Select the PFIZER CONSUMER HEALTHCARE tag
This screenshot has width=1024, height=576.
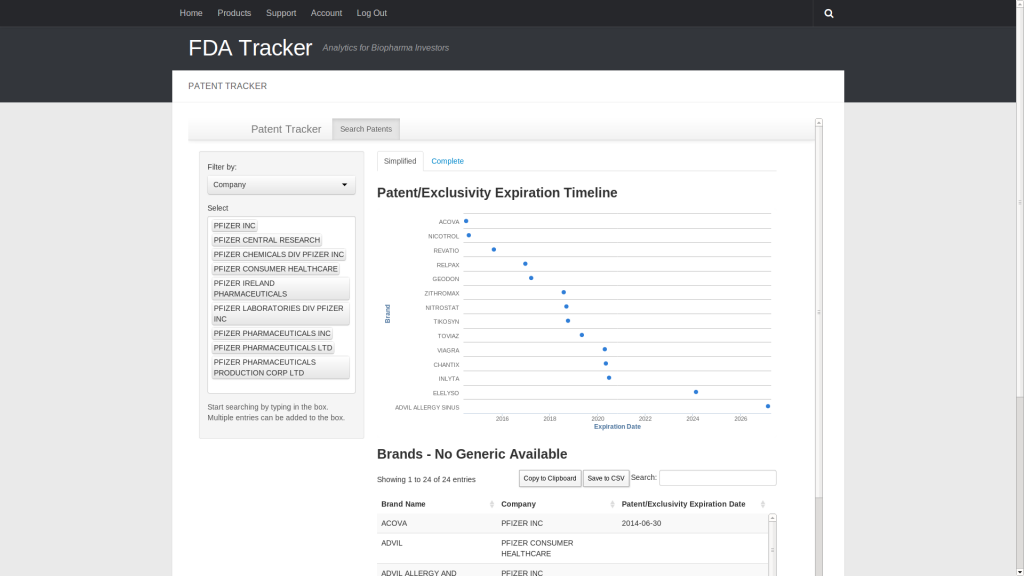pyautogui.click(x=275, y=268)
